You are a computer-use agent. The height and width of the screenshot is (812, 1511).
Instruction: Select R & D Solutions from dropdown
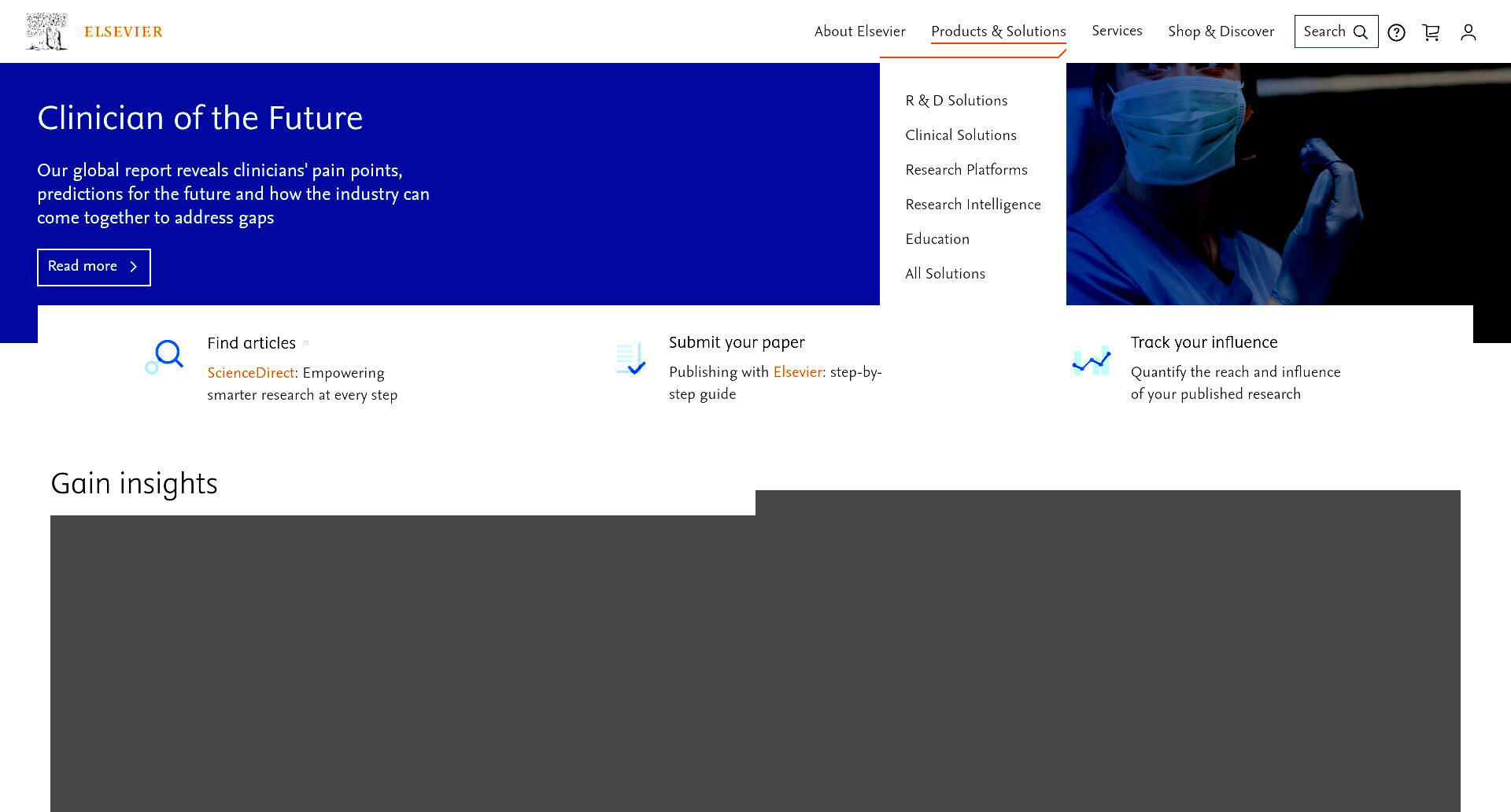pyautogui.click(x=956, y=101)
